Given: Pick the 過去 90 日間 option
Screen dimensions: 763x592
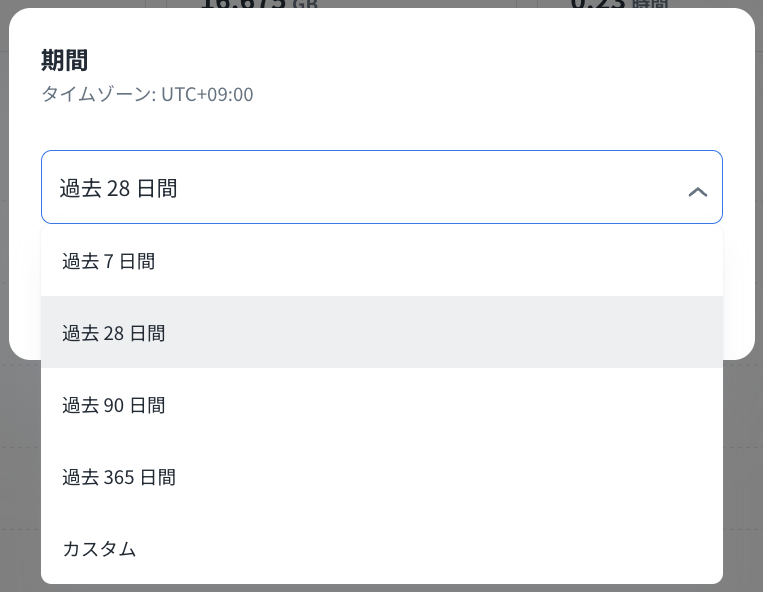Looking at the screenshot, I should point(113,405).
